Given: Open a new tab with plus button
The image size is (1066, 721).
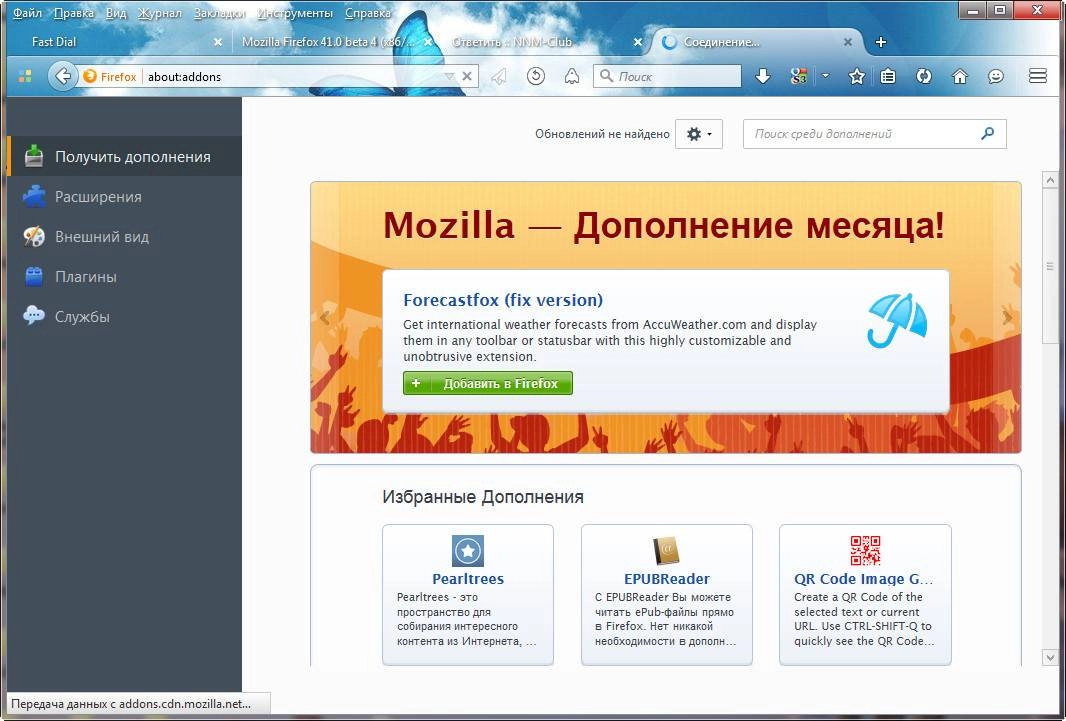Looking at the screenshot, I should tap(881, 42).
